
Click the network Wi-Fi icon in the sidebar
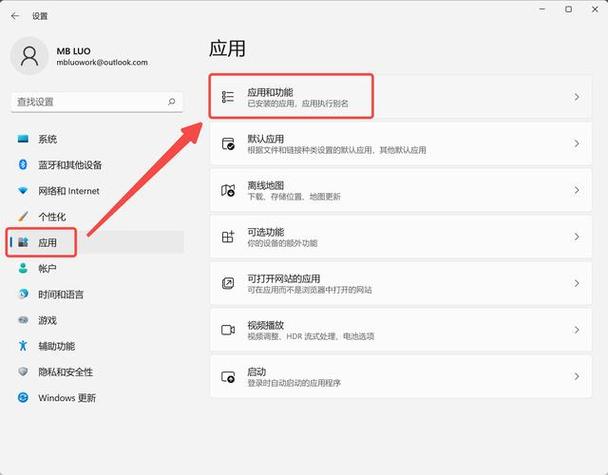pos(23,191)
